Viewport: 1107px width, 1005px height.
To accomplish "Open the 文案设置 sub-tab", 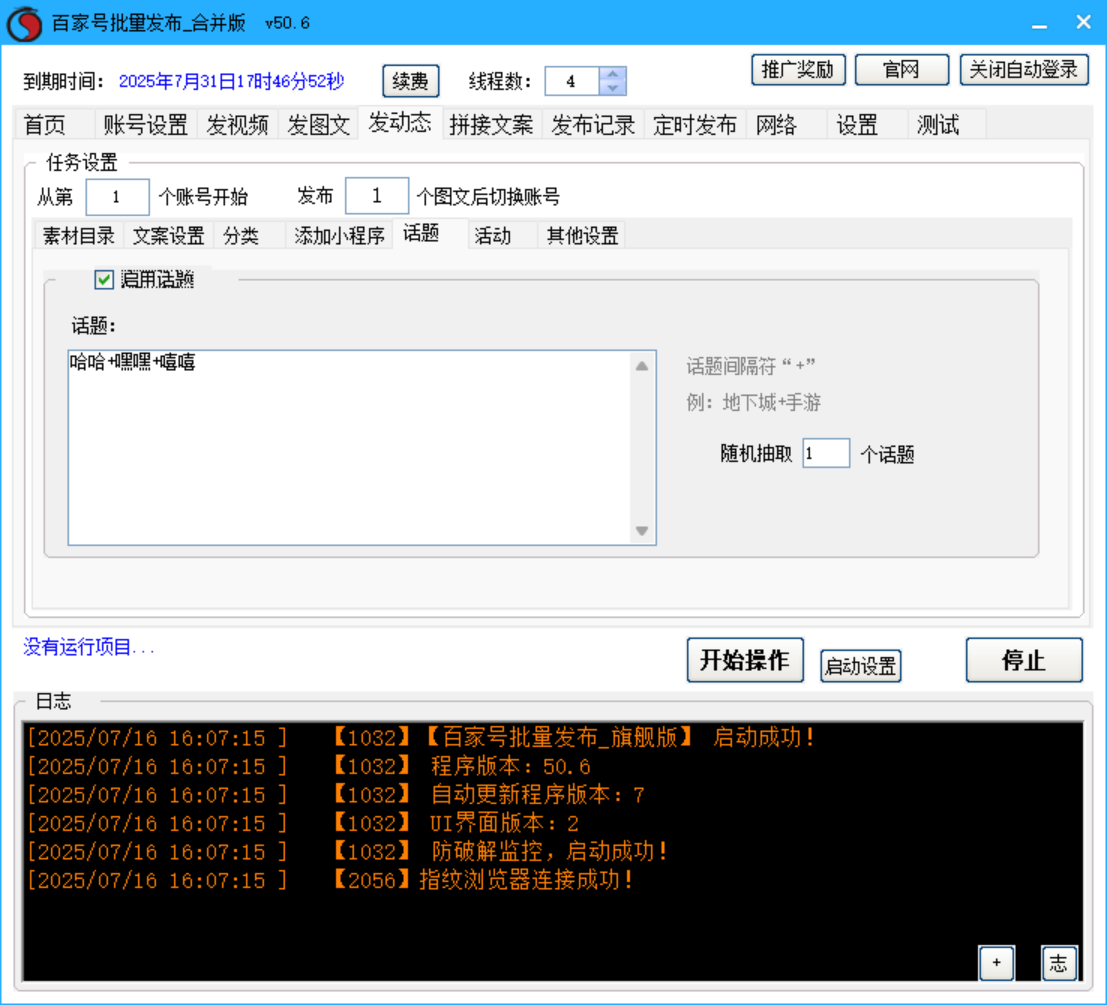I will (x=169, y=236).
